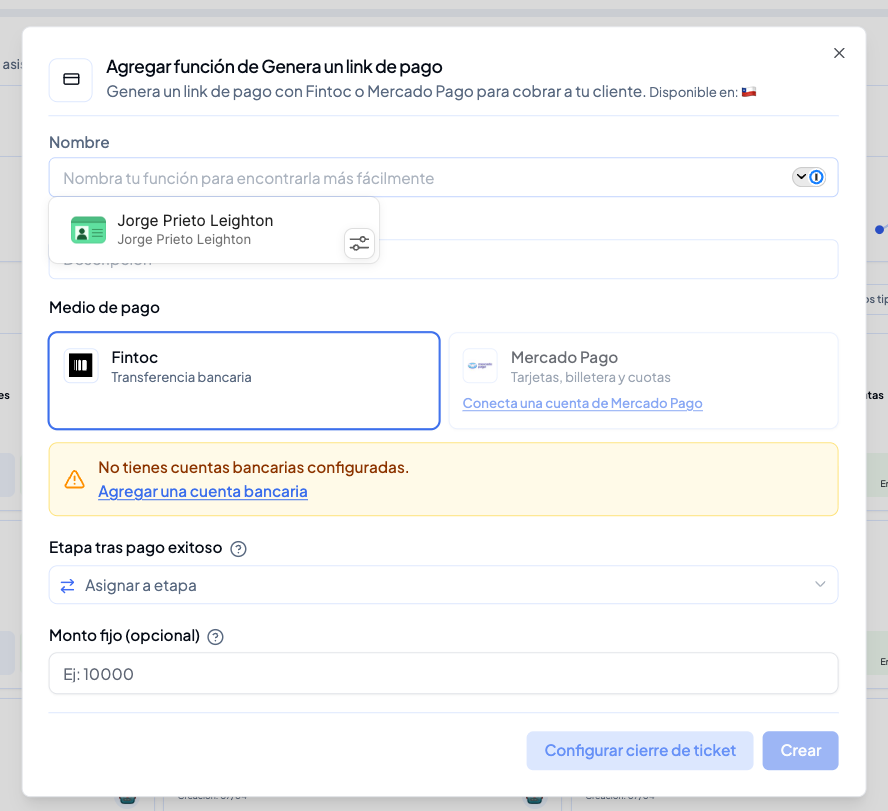Follow Conecta una cuenta de Mercado Pago link
This screenshot has height=811, width=888.
(582, 403)
